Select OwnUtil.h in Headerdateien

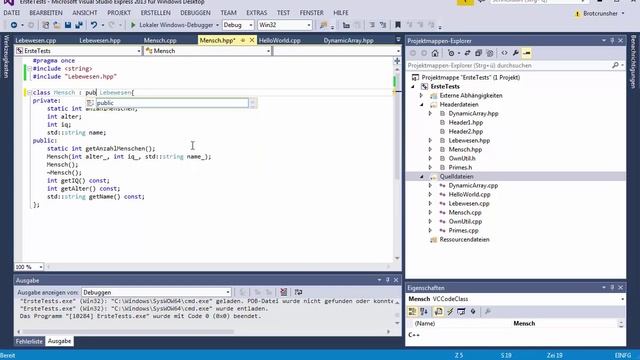click(462, 158)
